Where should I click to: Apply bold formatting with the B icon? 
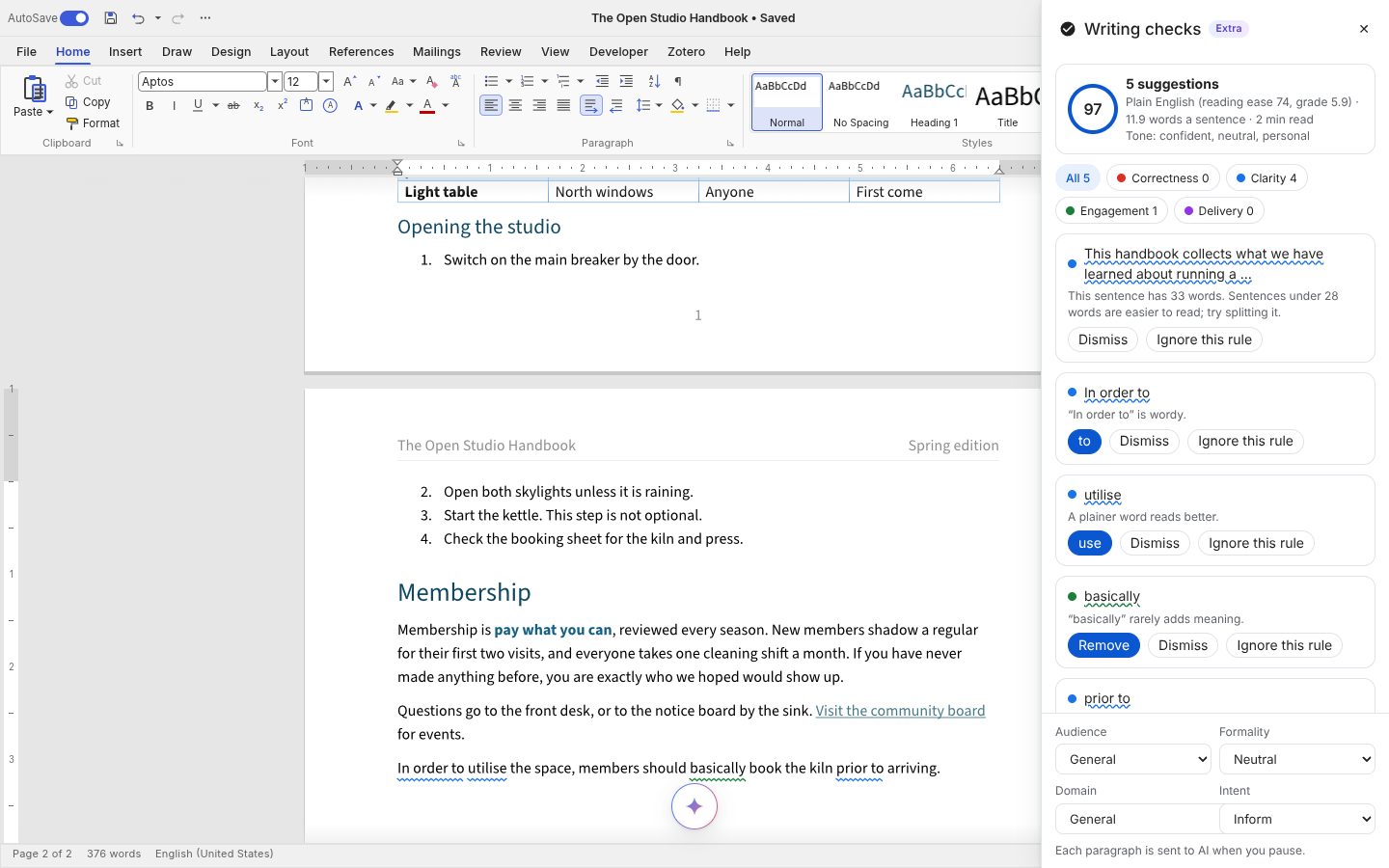[150, 106]
